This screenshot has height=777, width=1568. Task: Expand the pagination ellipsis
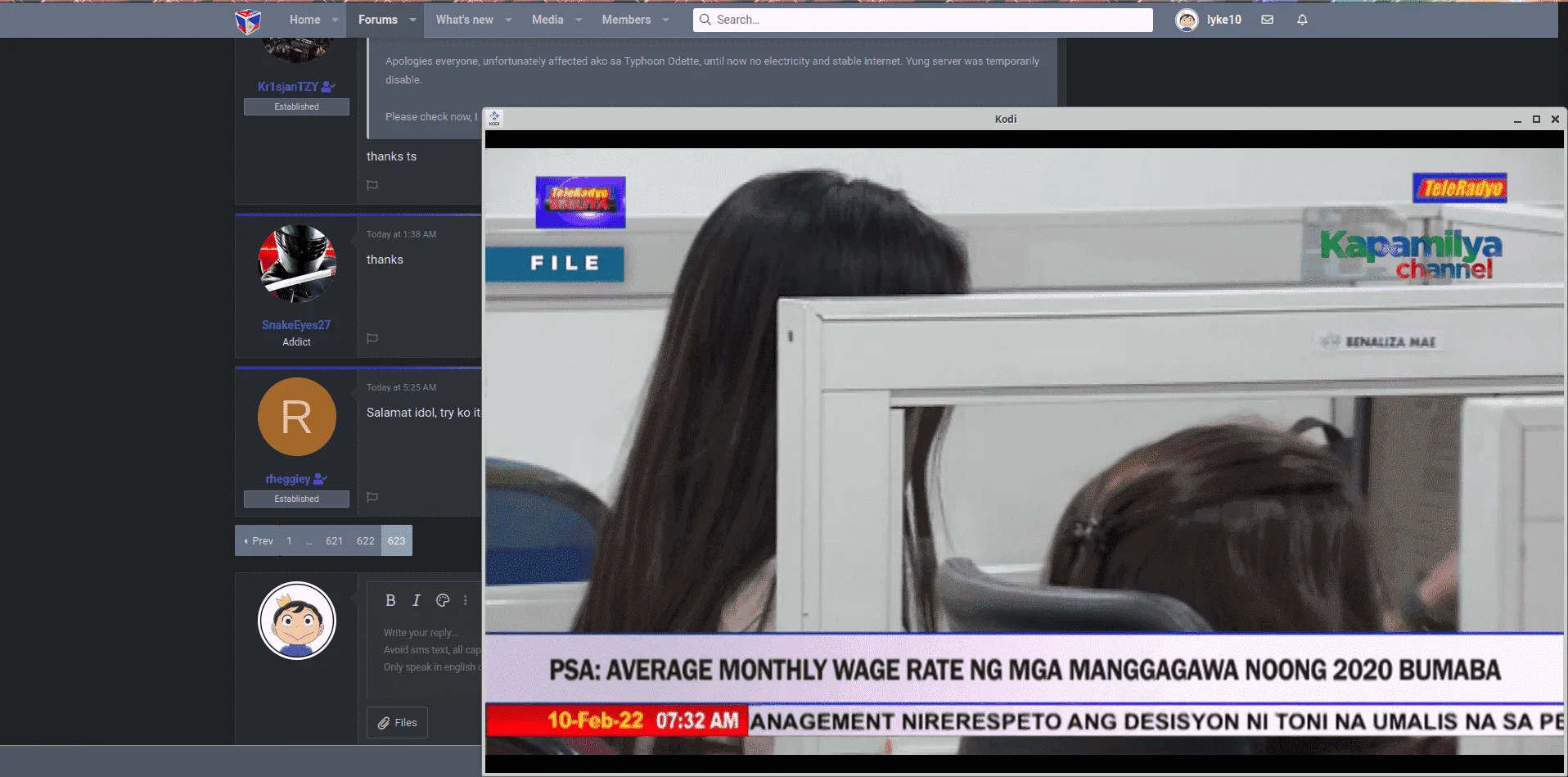309,540
